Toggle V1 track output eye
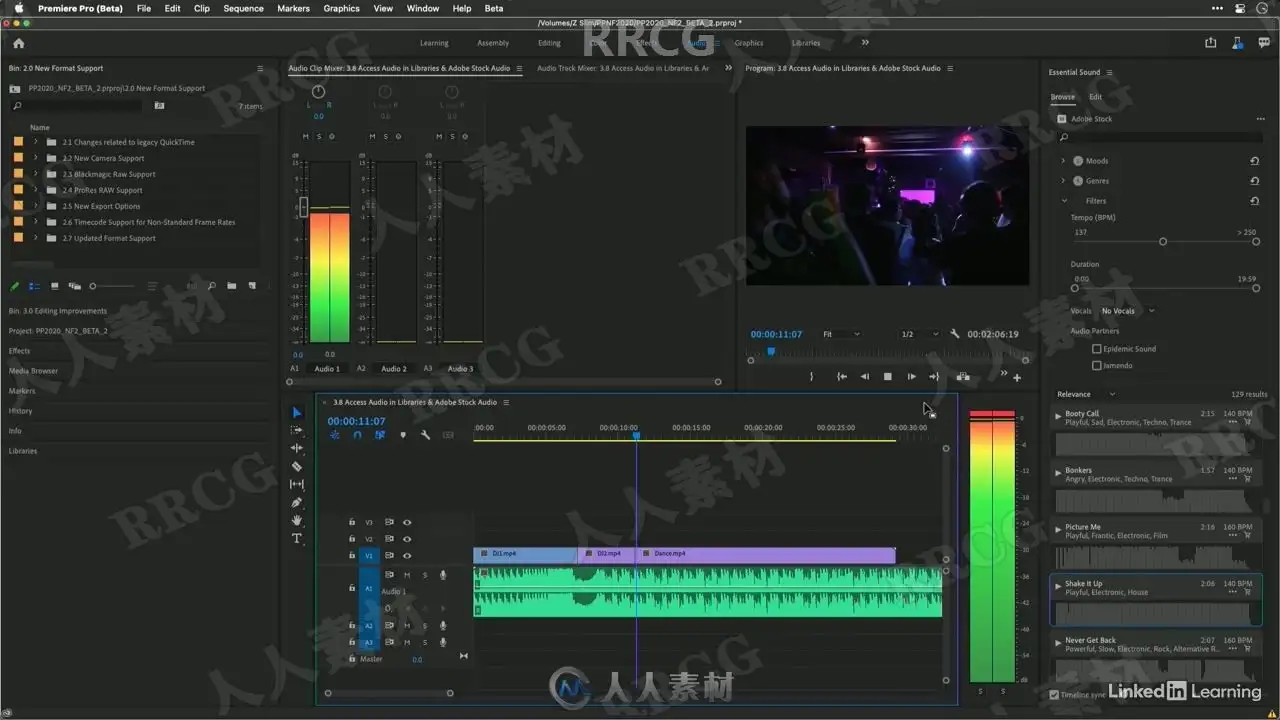The image size is (1280, 720). click(407, 555)
